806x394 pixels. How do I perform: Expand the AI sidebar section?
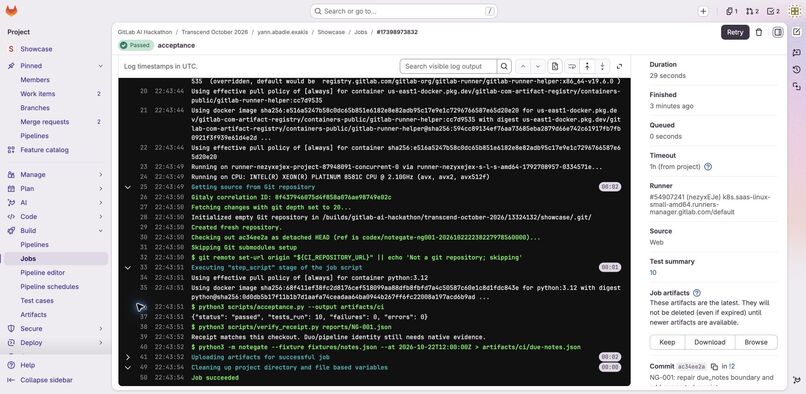(x=101, y=203)
